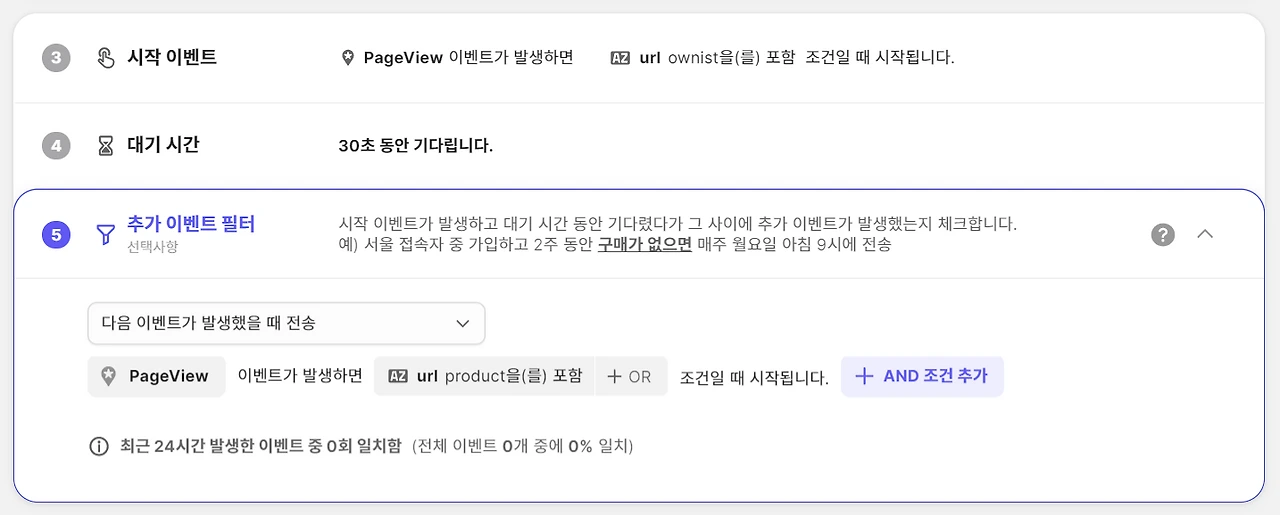Click the step 3 number badge
Image resolution: width=1280 pixels, height=515 pixels.
tap(56, 58)
